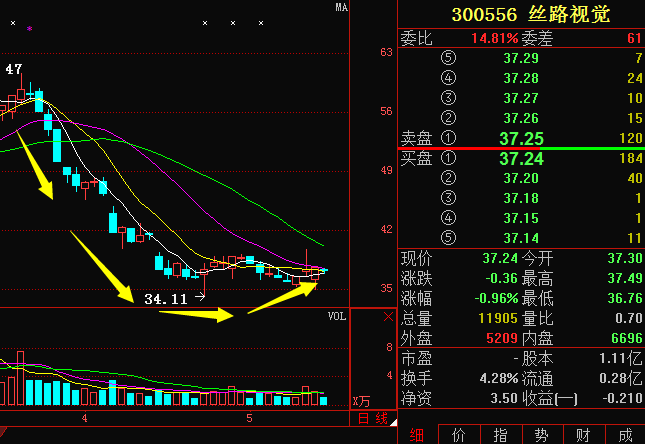The height and width of the screenshot is (444, 645).
Task: Click the MA indicator label
Action: tap(341, 7)
